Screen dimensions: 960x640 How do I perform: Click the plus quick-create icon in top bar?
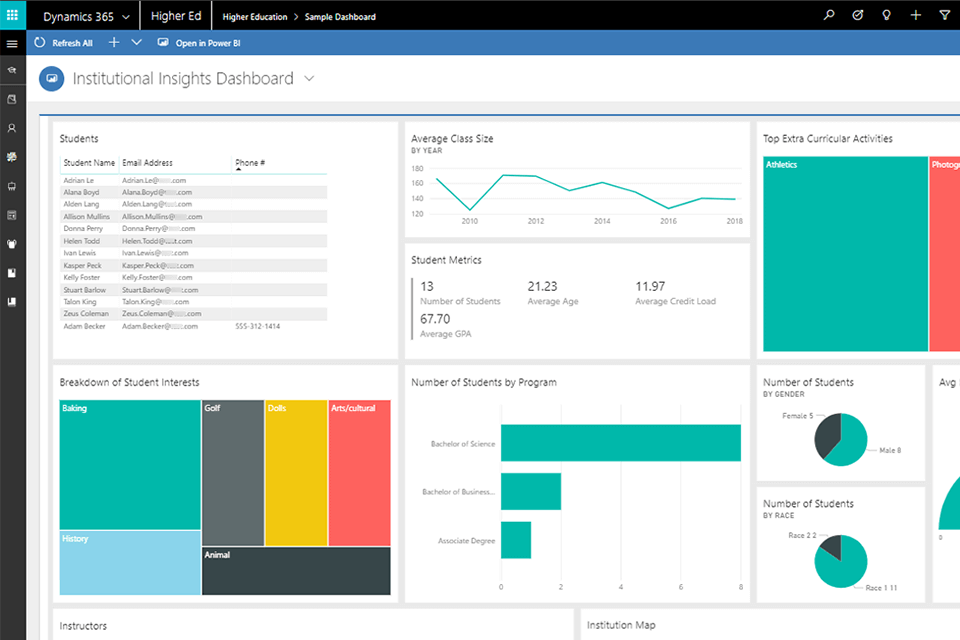coord(916,15)
